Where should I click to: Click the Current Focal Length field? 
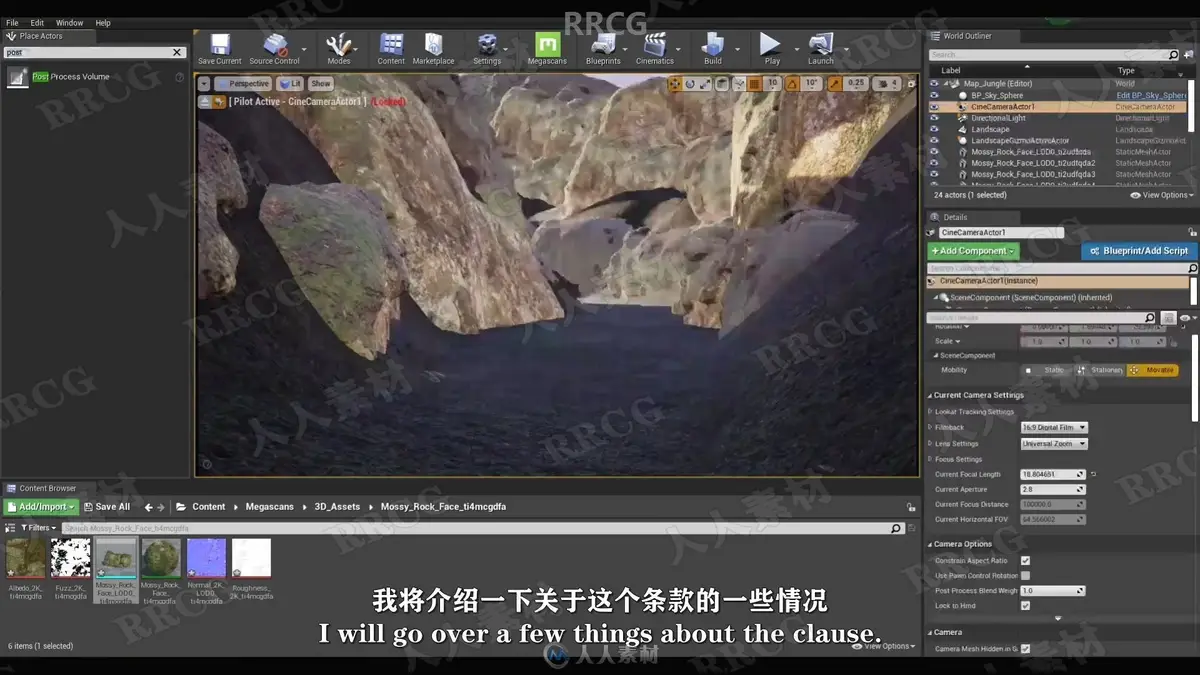(1052, 474)
